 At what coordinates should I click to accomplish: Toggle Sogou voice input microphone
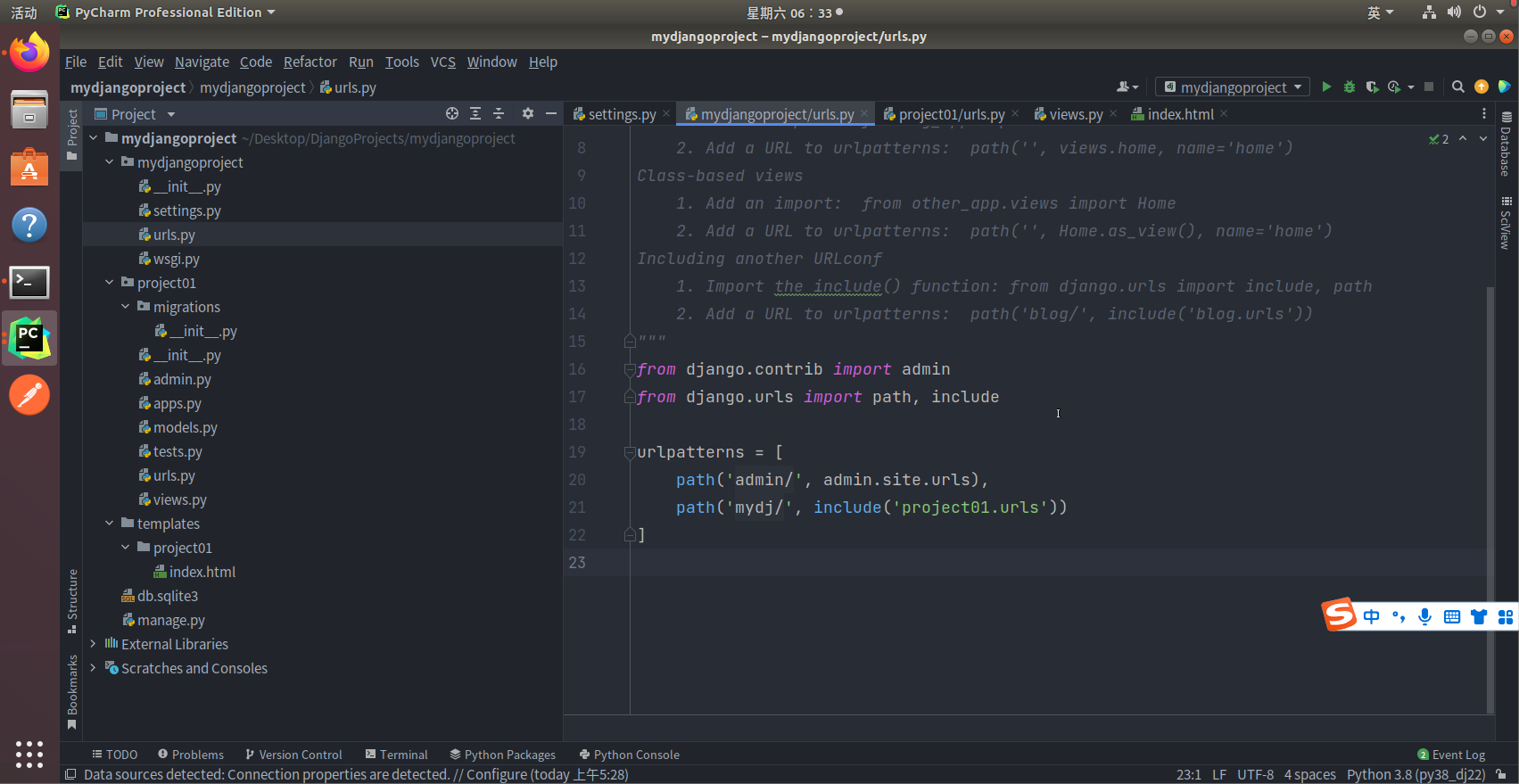pyautogui.click(x=1425, y=616)
